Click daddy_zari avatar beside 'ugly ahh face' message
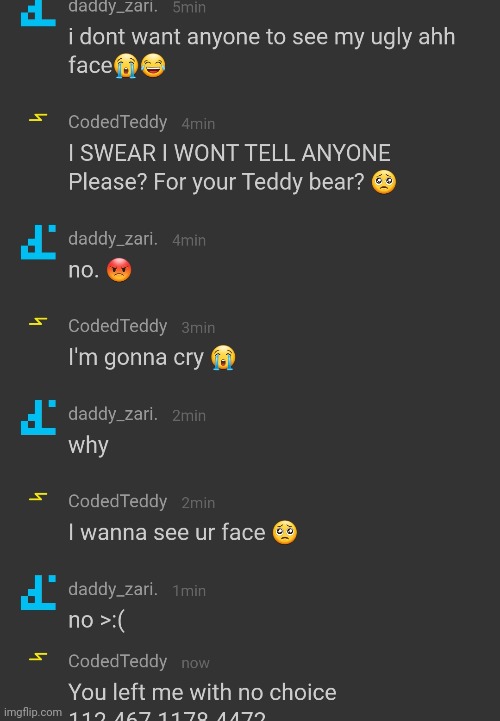Screen dimensions: 500x721 click(38, 13)
